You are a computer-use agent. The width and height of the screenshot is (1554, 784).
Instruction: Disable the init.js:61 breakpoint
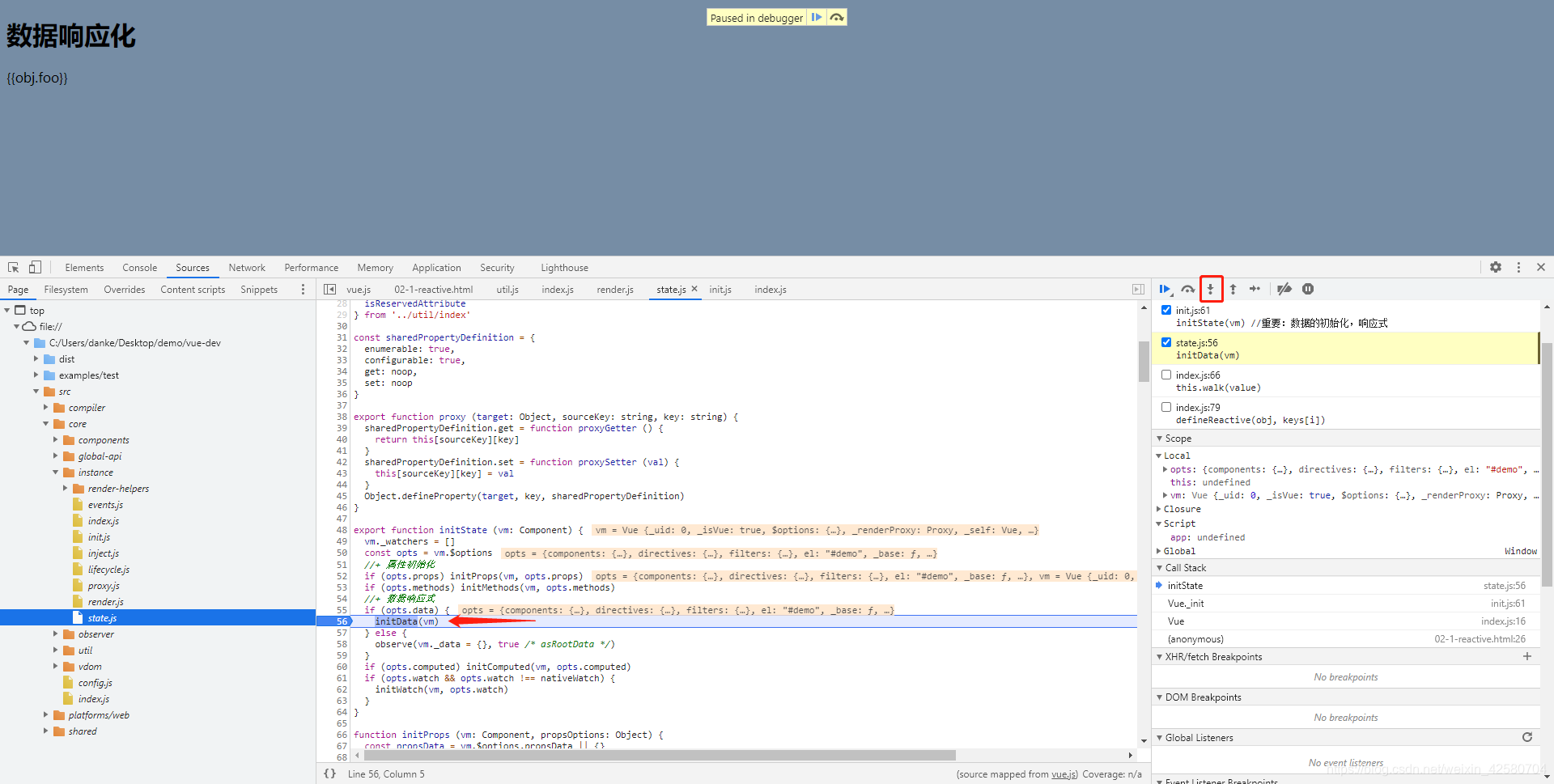click(1166, 310)
